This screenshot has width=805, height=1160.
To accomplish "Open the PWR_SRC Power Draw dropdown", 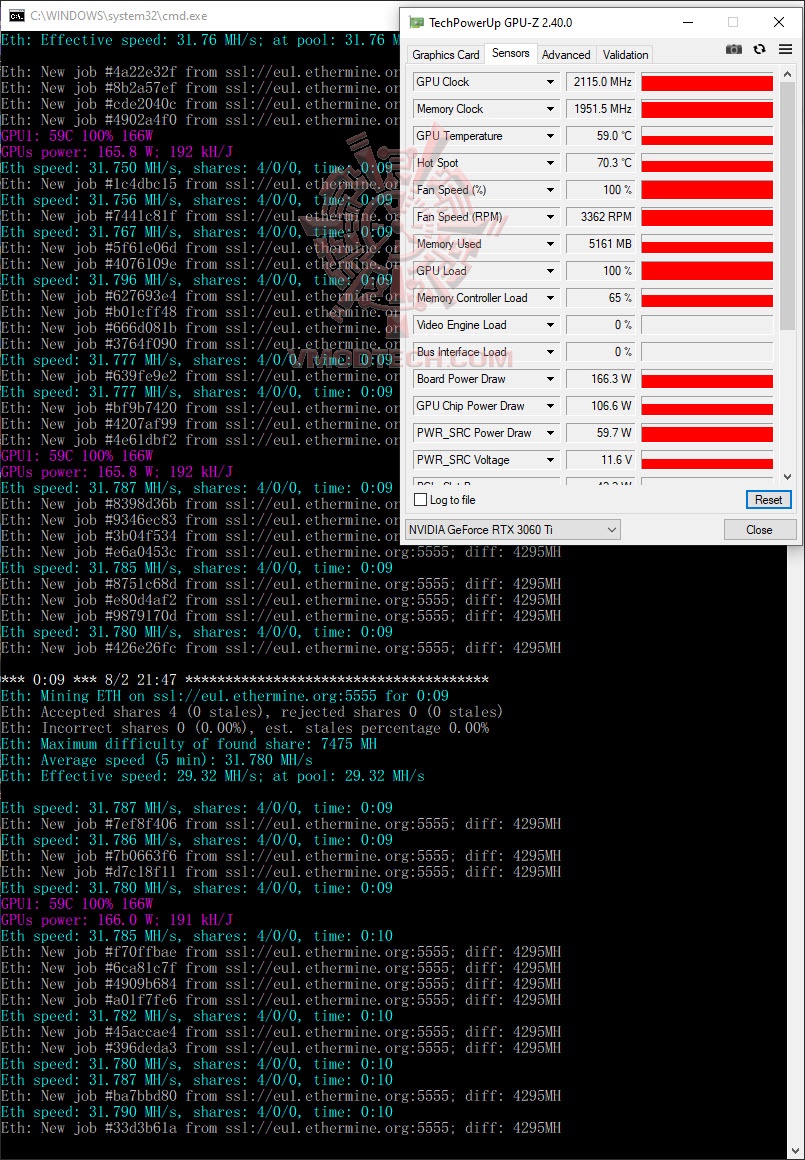I will tap(550, 433).
